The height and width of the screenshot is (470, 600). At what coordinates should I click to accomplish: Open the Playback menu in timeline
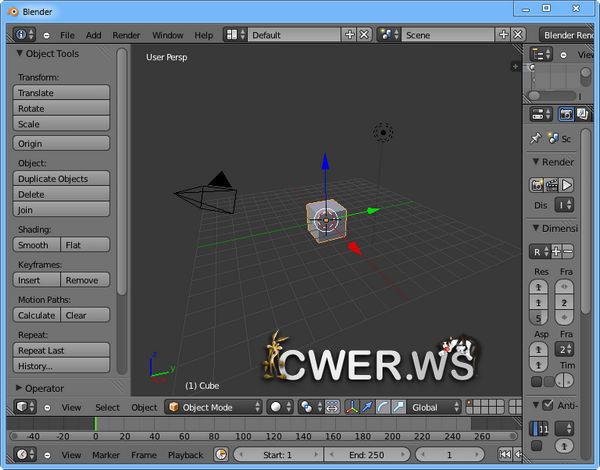184,454
